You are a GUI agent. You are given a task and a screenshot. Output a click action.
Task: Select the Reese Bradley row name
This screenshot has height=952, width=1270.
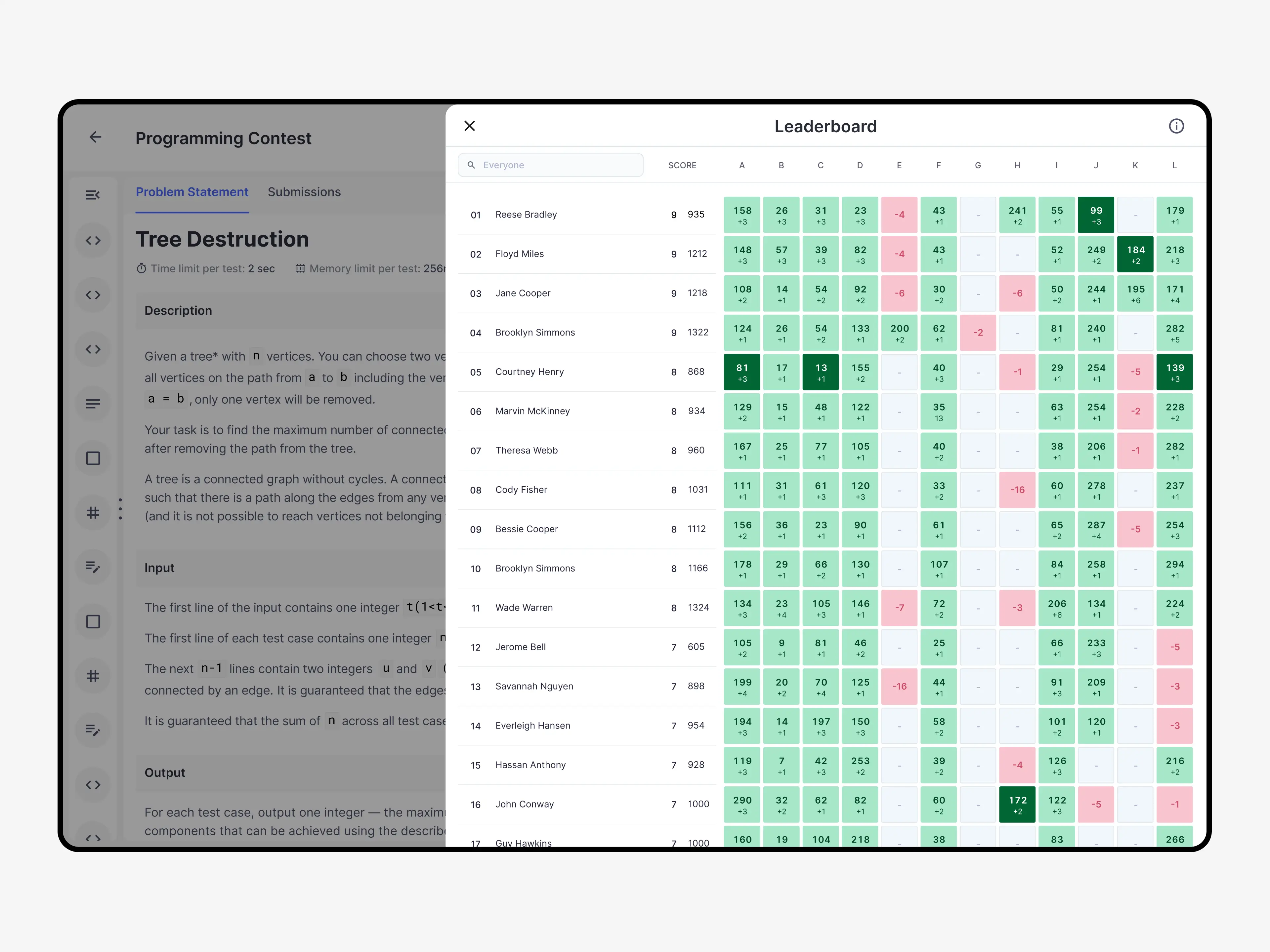pos(526,215)
